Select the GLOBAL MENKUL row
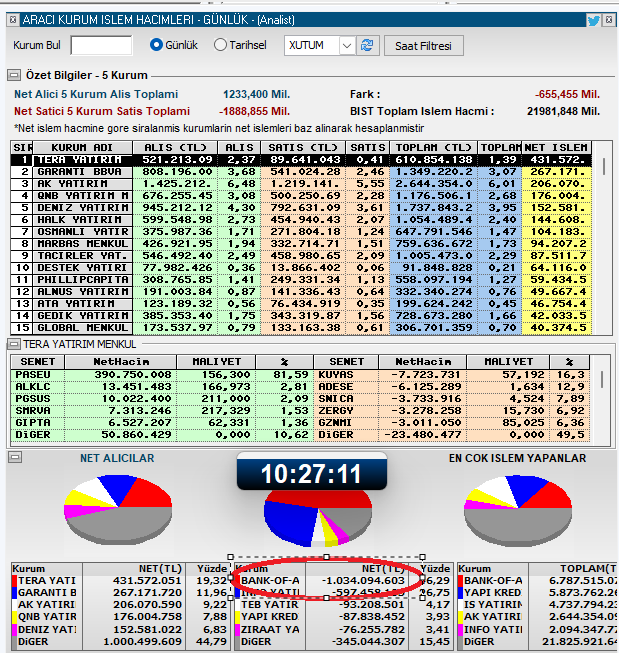 [x=301, y=328]
